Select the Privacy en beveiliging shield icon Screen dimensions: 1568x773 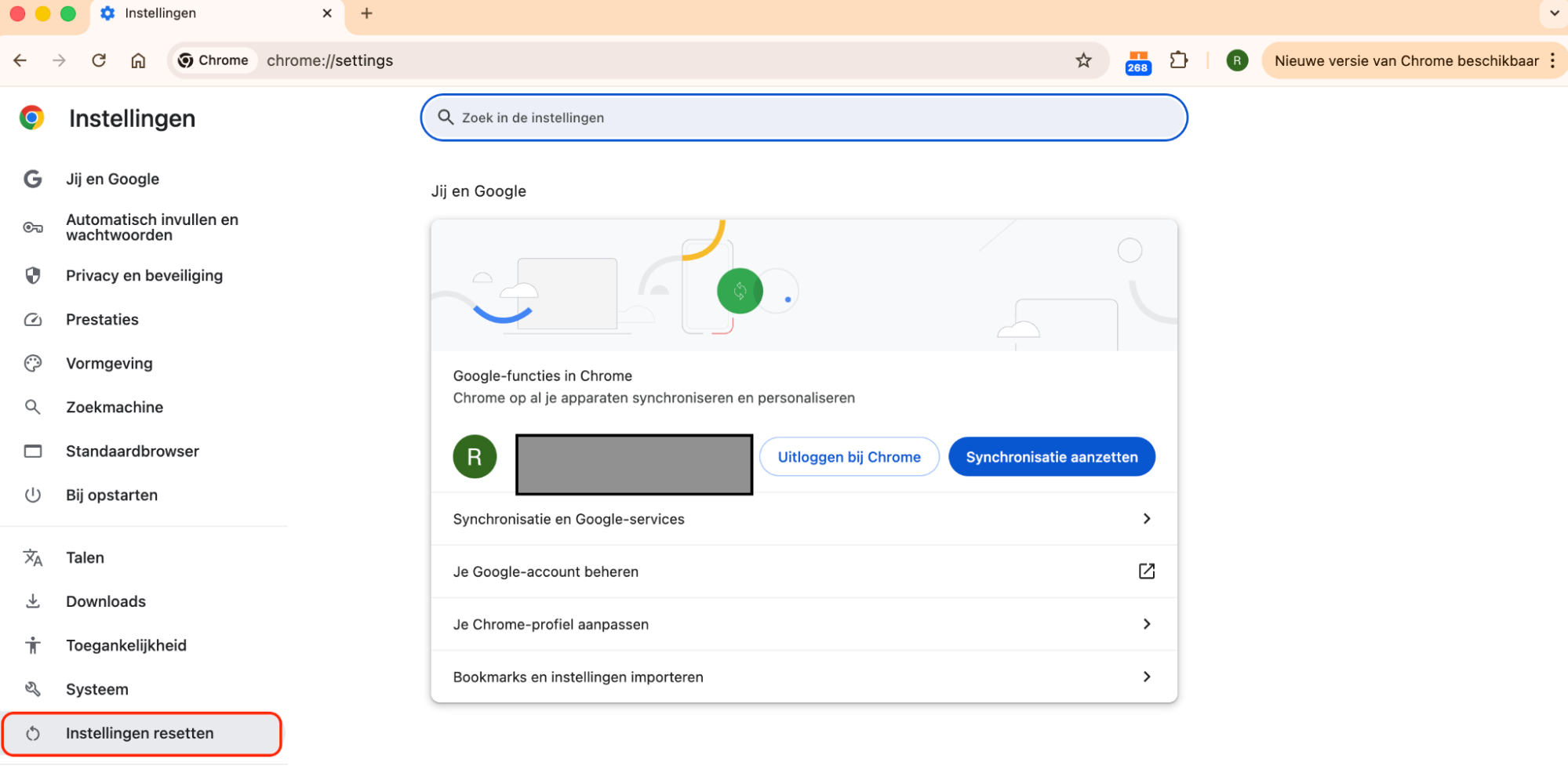33,275
